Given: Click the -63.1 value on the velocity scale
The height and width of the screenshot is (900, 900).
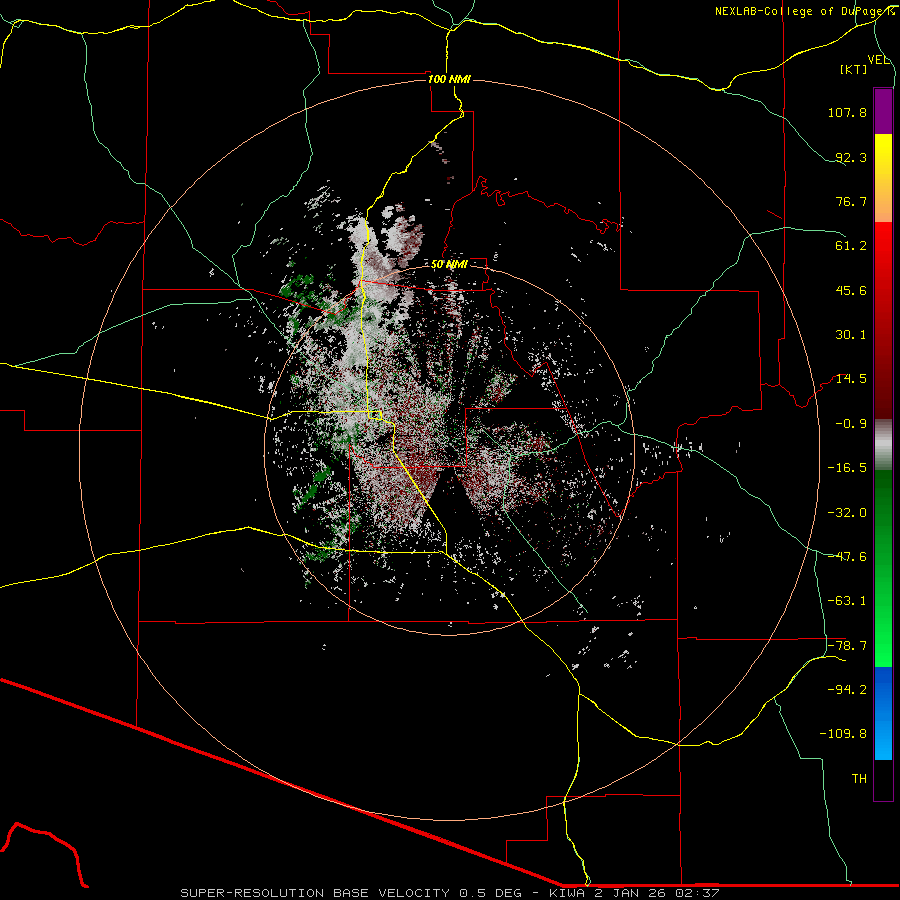Looking at the screenshot, I should (847, 601).
